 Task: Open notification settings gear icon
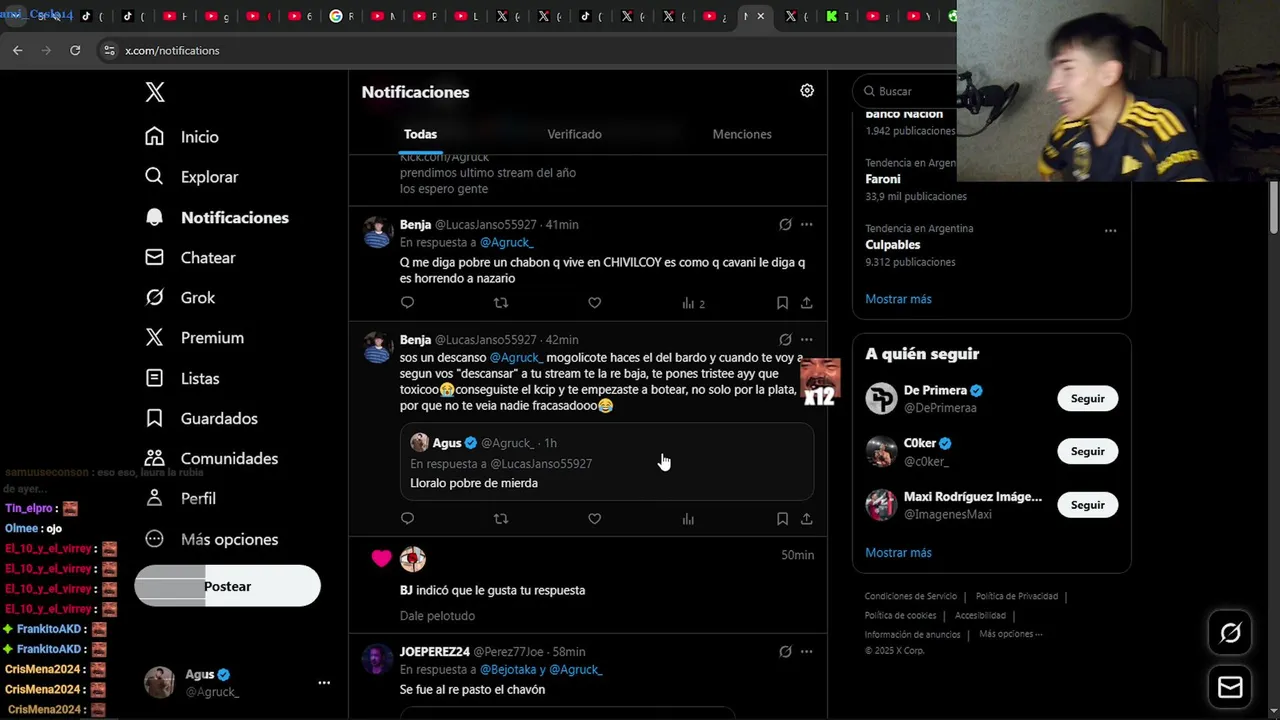pyautogui.click(x=807, y=91)
